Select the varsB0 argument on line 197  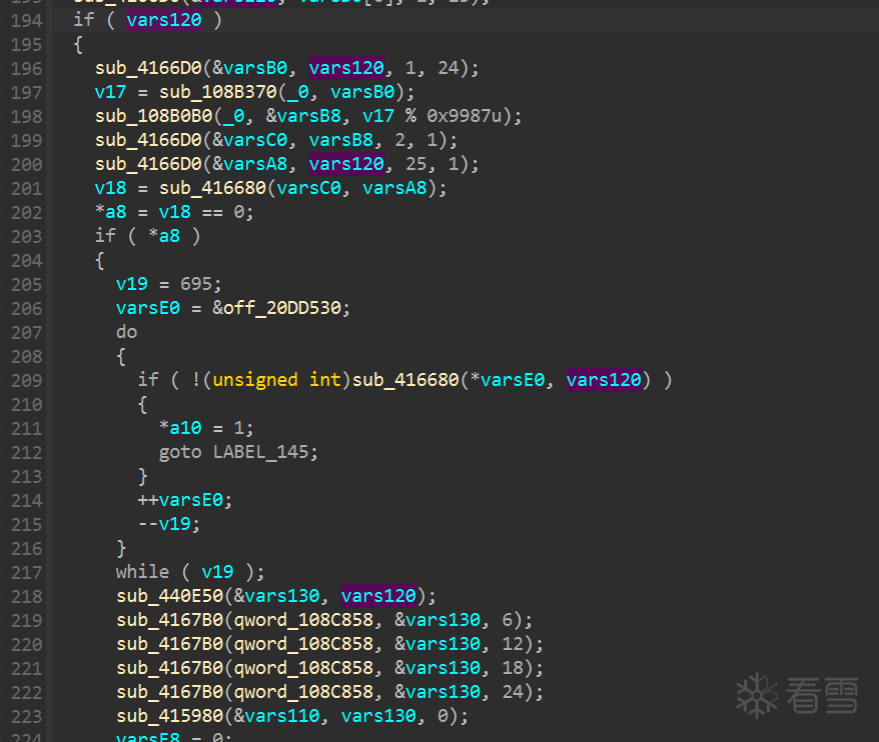coord(362,92)
